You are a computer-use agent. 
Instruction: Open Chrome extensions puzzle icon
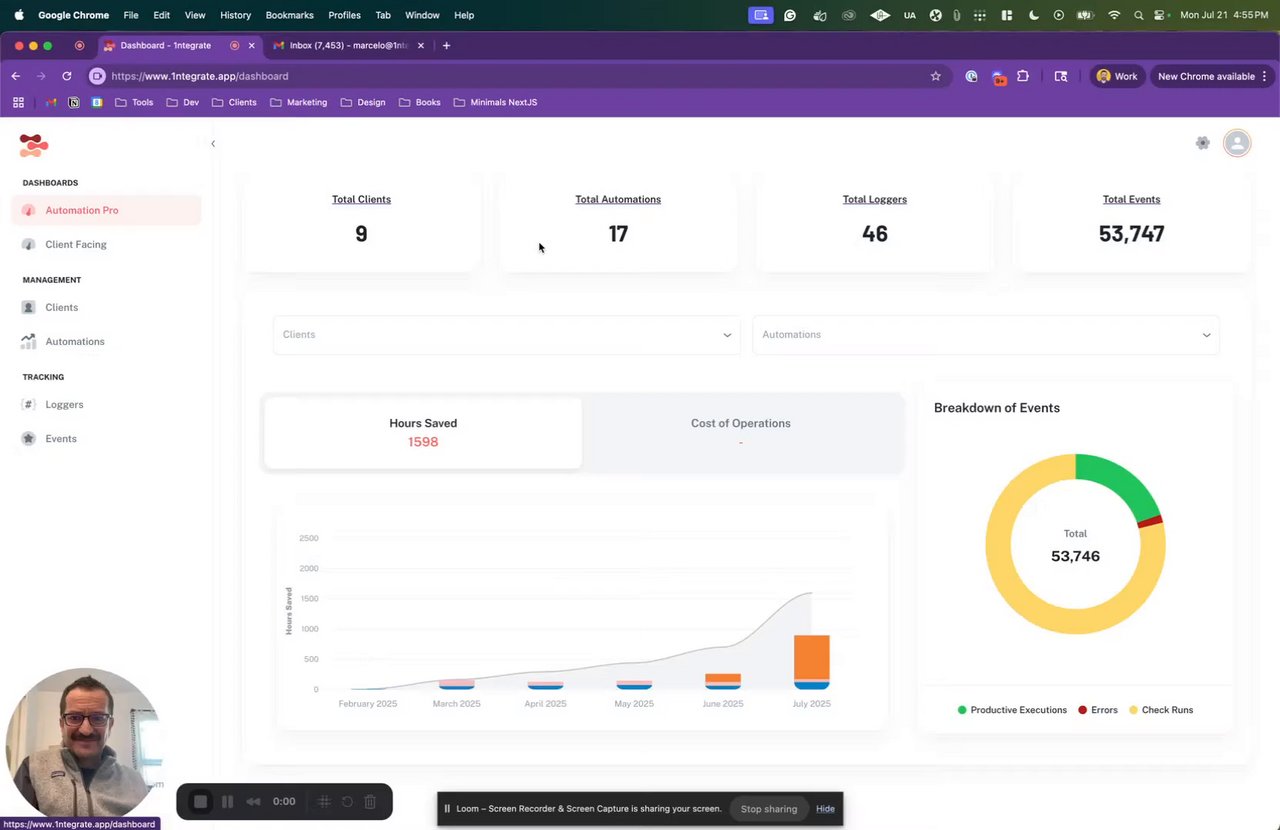pos(1023,76)
